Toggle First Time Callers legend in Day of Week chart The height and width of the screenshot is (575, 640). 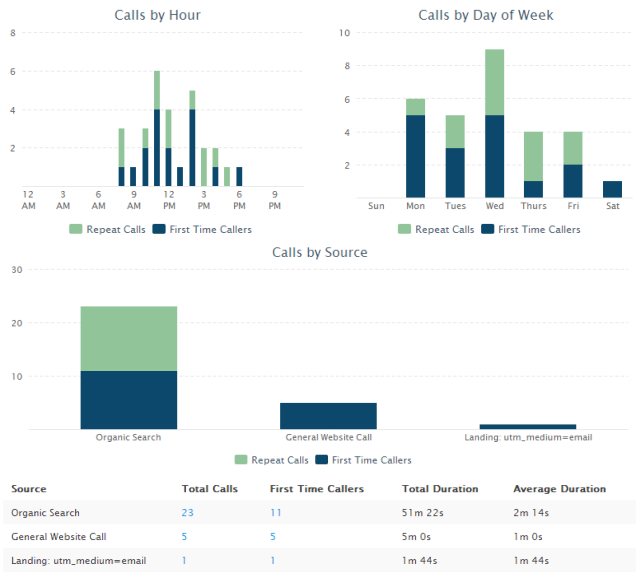click(x=531, y=229)
